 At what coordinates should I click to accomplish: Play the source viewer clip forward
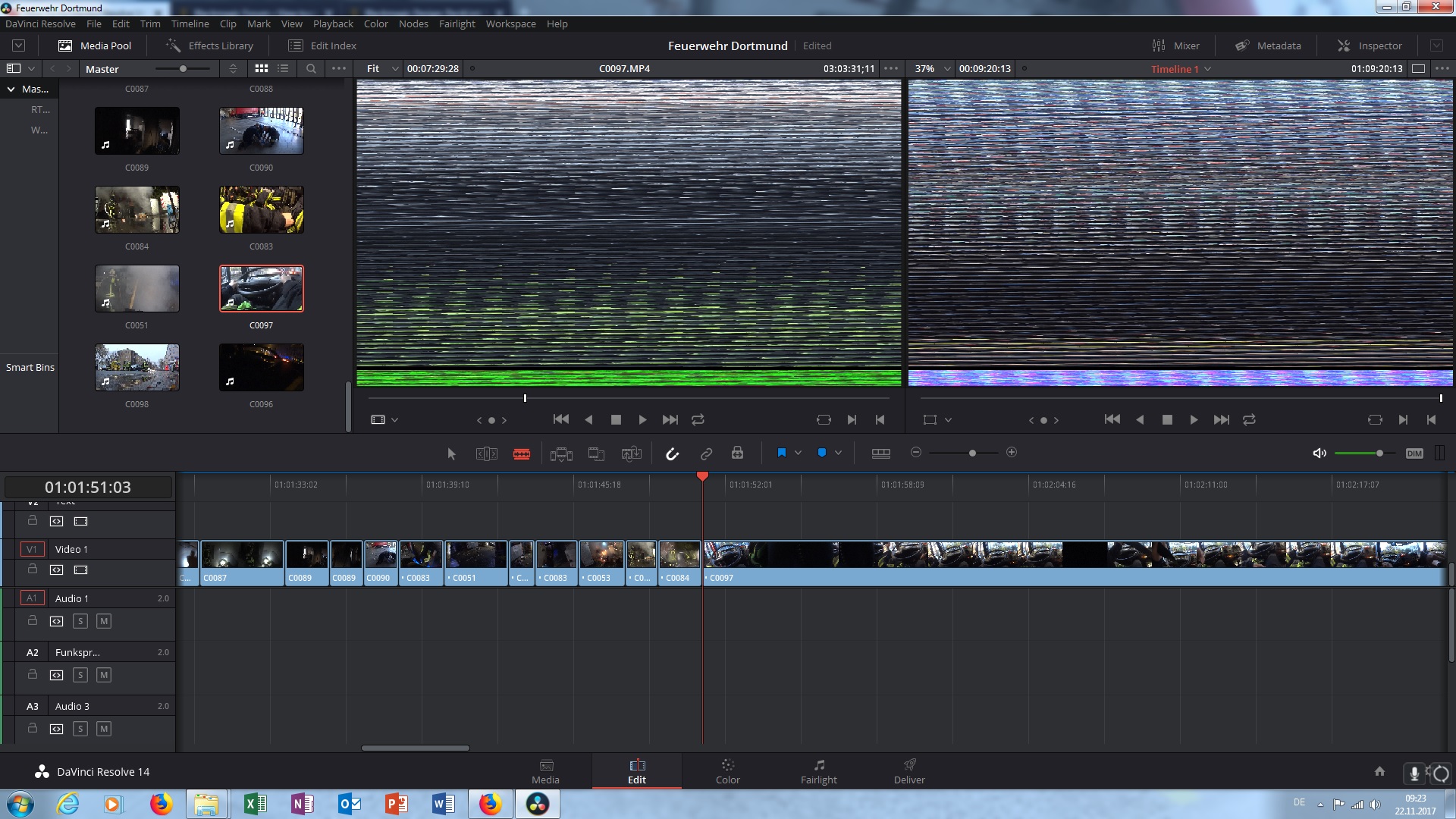coord(642,419)
